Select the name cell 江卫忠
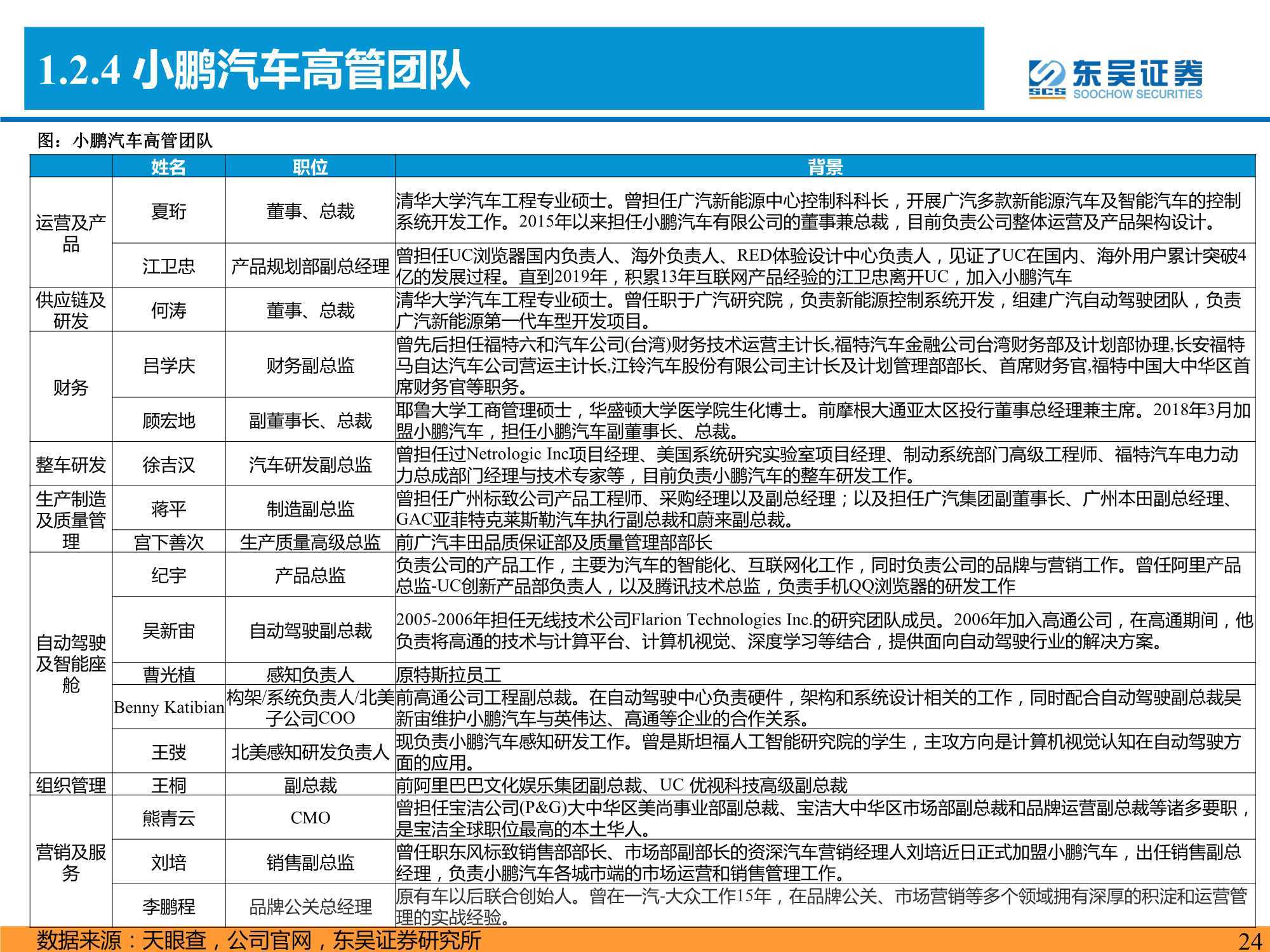This screenshot has height=952, width=1270. pos(168,266)
